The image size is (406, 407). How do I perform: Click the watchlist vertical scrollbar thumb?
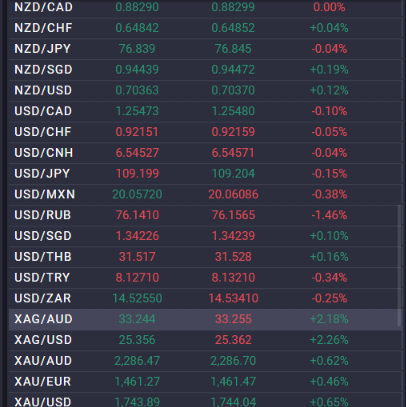point(400,266)
